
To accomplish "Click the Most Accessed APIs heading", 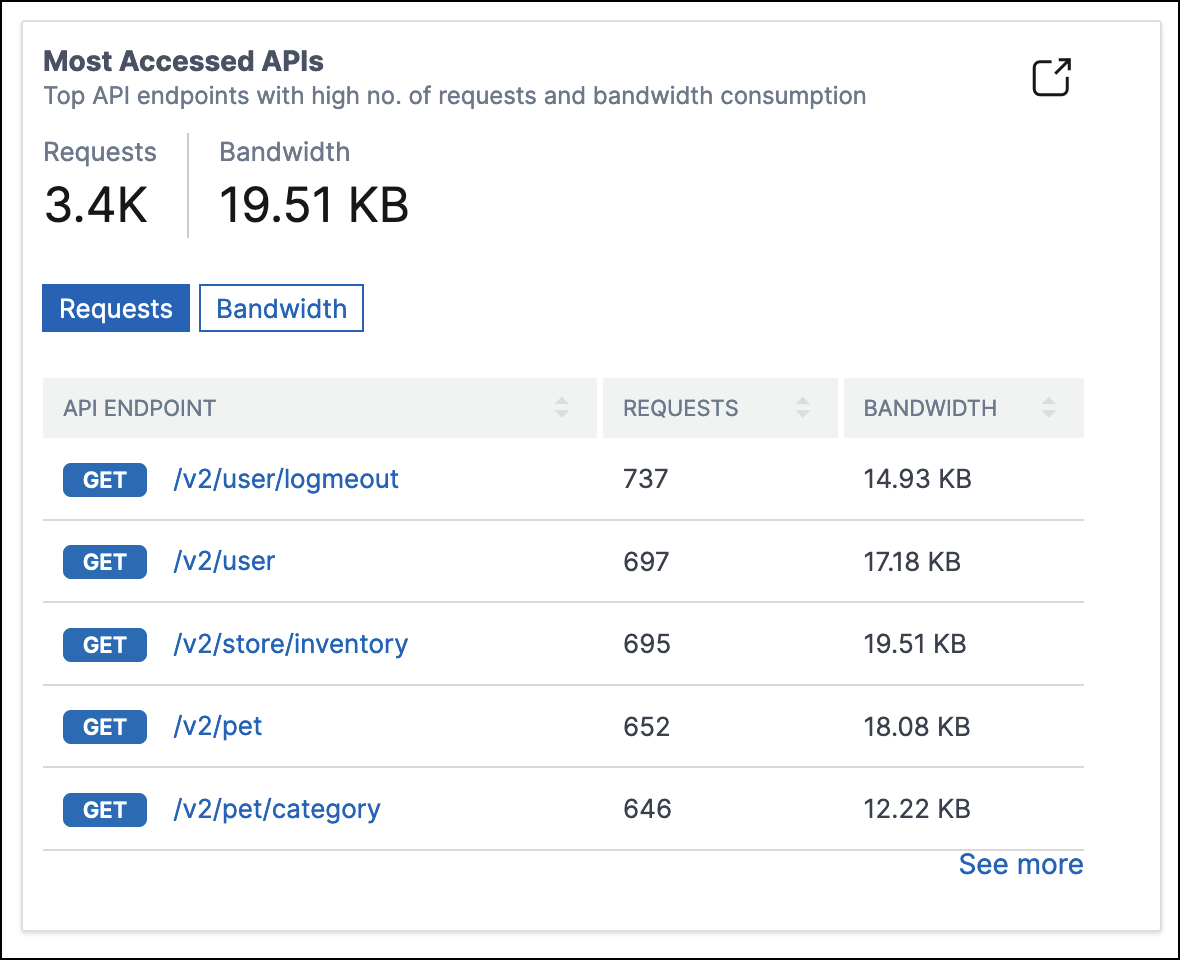I will point(184,61).
